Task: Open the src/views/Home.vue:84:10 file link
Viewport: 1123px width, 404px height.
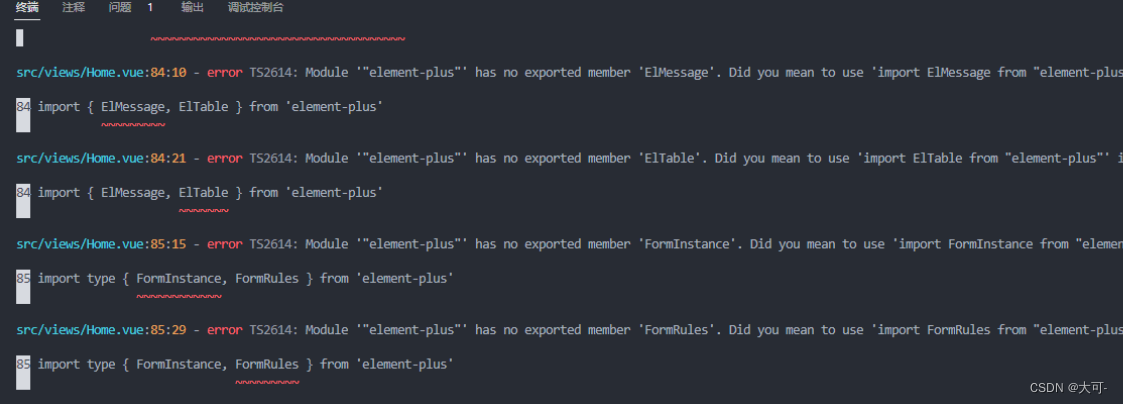Action: tap(101, 72)
